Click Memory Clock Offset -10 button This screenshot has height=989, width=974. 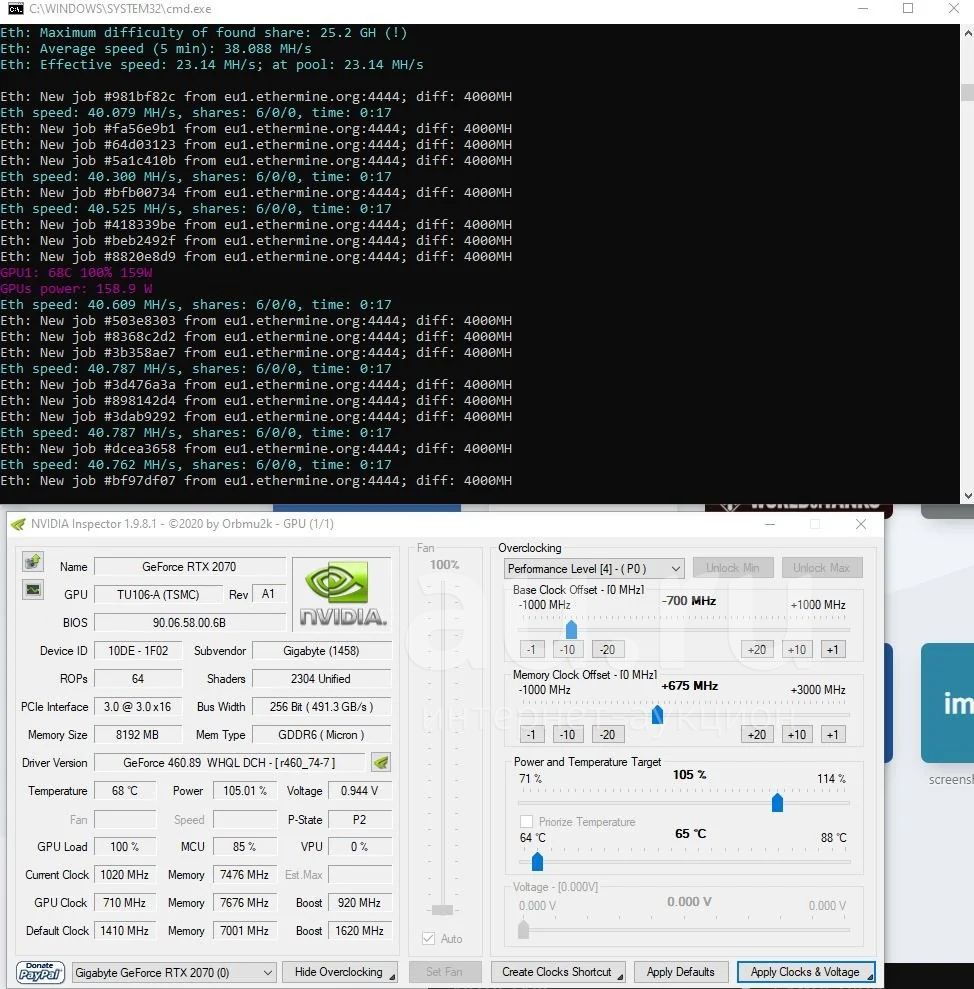(x=567, y=735)
